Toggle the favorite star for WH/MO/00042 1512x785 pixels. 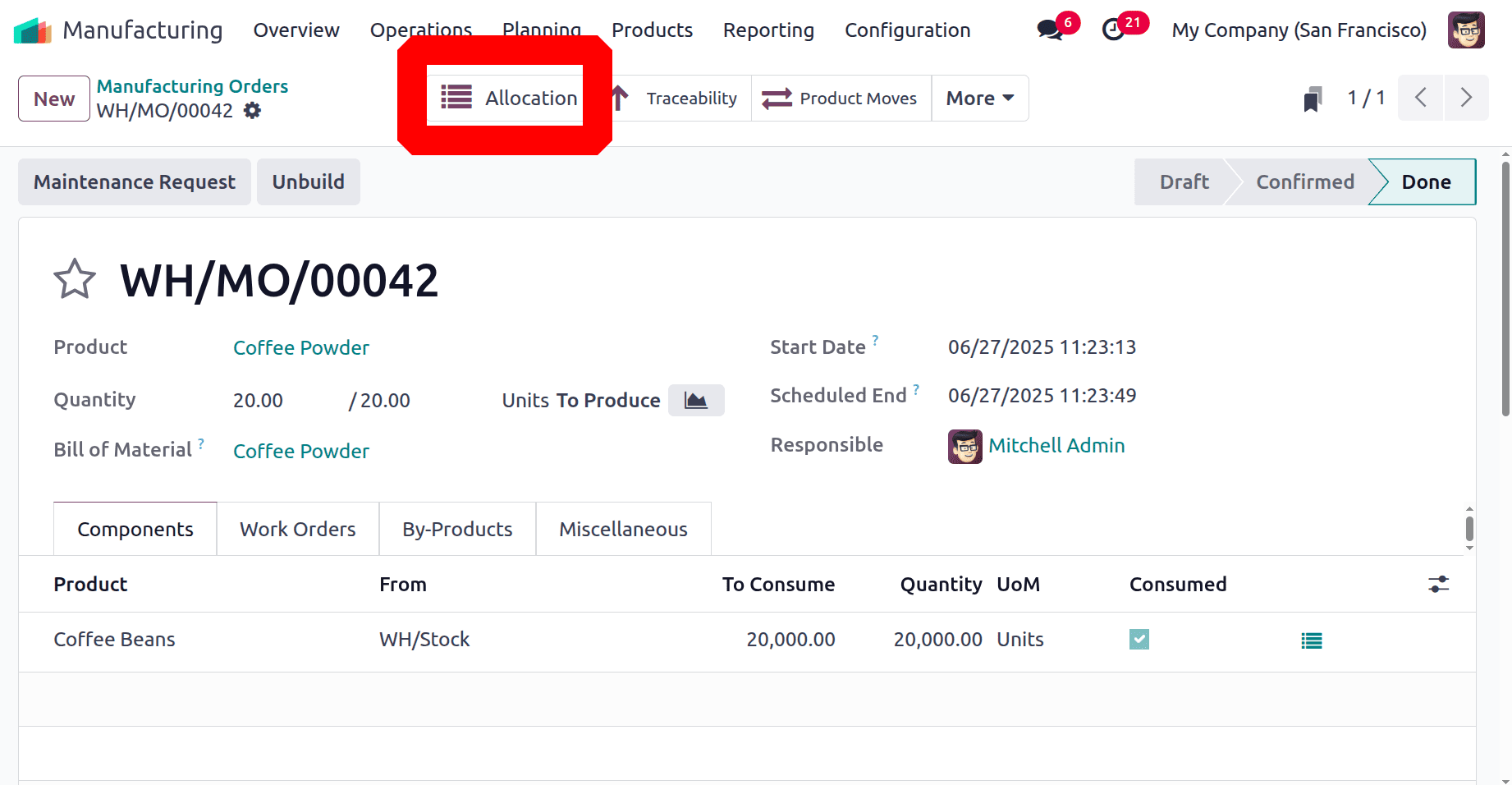click(x=75, y=279)
